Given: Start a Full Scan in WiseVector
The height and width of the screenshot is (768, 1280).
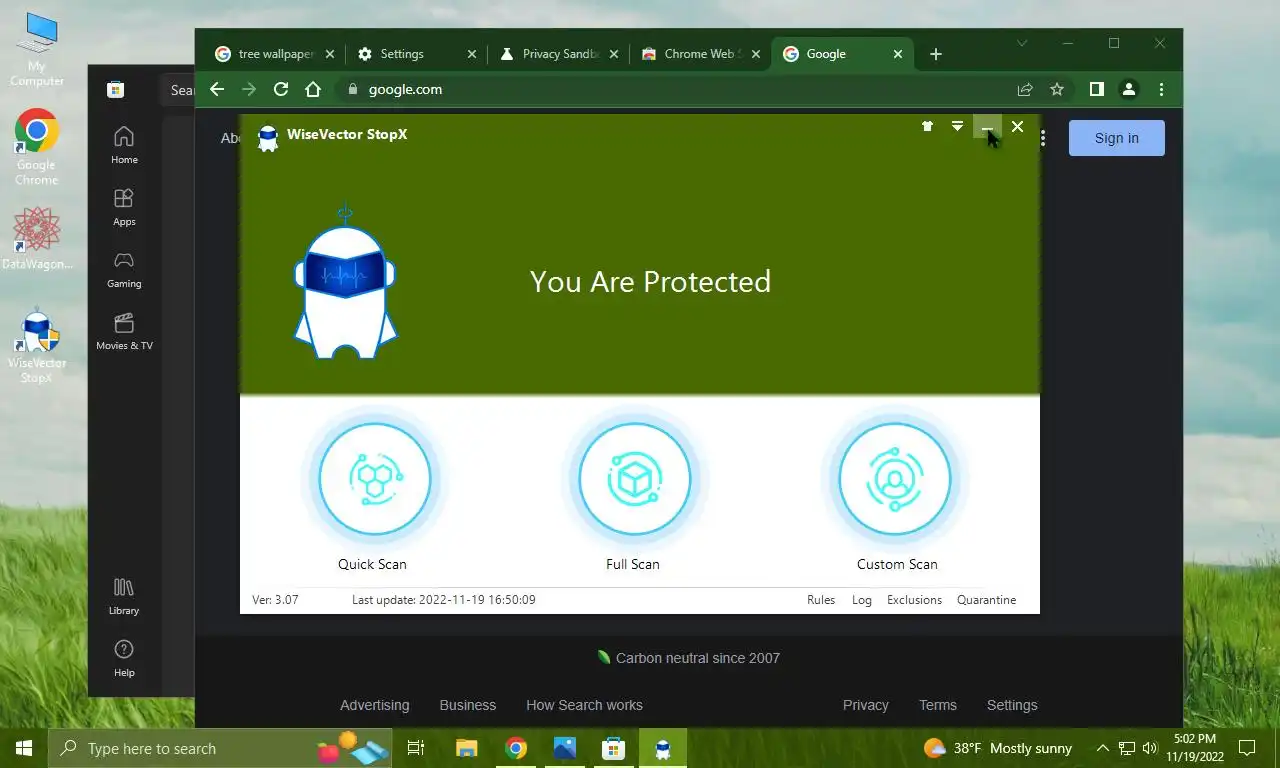Looking at the screenshot, I should point(634,479).
